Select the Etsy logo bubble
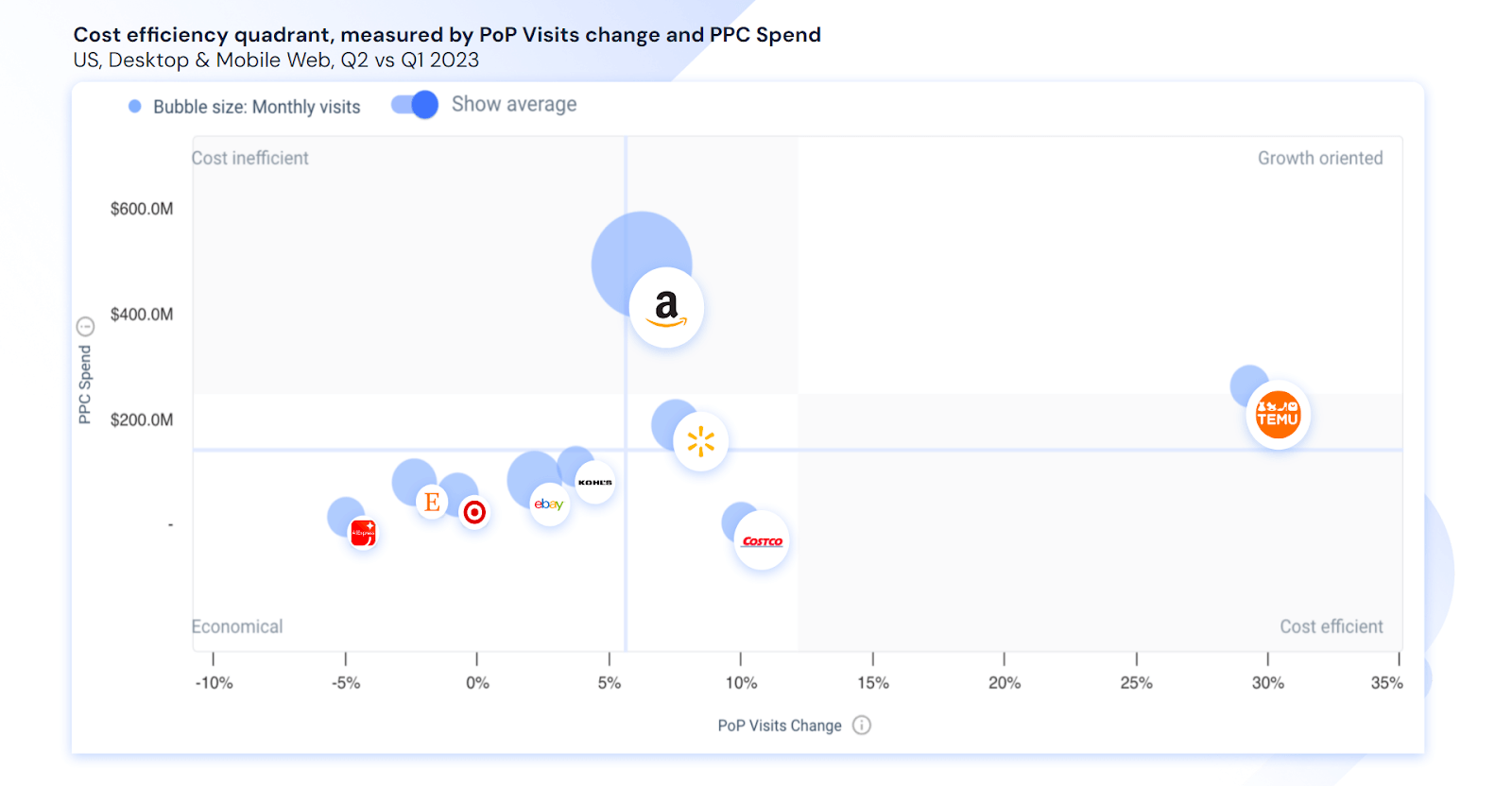Viewport: 1512px width, 786px height. coord(432,502)
